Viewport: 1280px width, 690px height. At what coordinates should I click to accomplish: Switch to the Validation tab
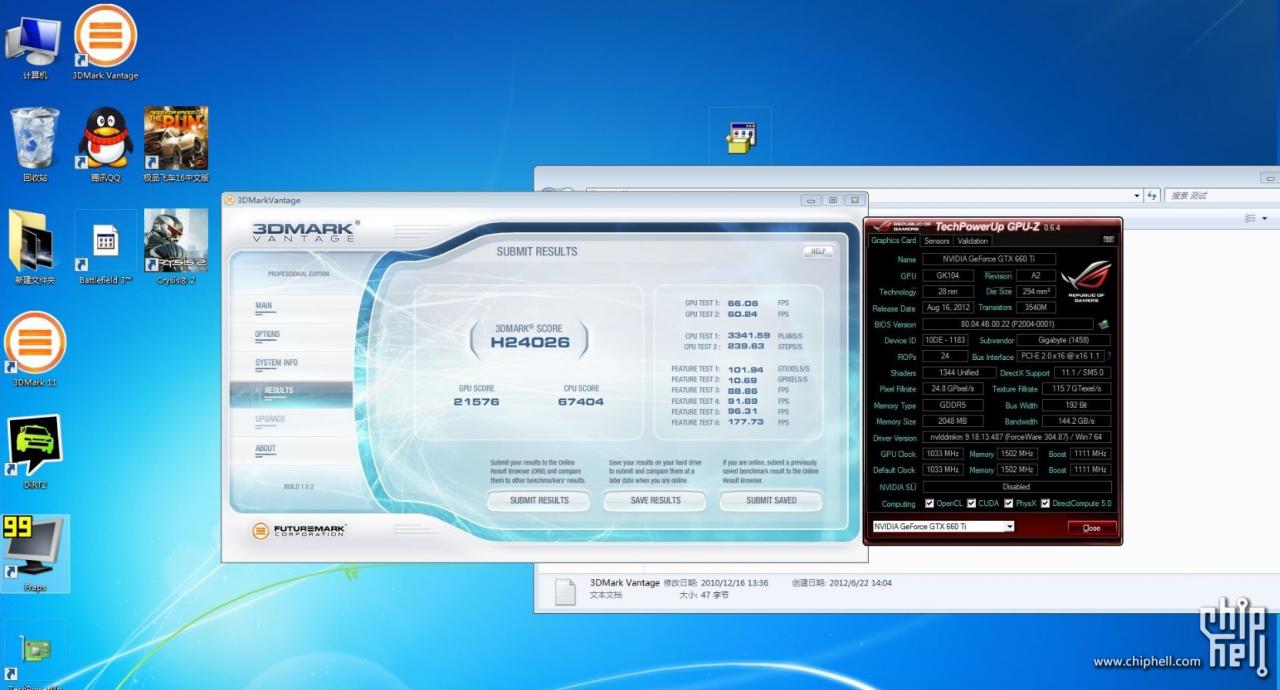point(973,240)
